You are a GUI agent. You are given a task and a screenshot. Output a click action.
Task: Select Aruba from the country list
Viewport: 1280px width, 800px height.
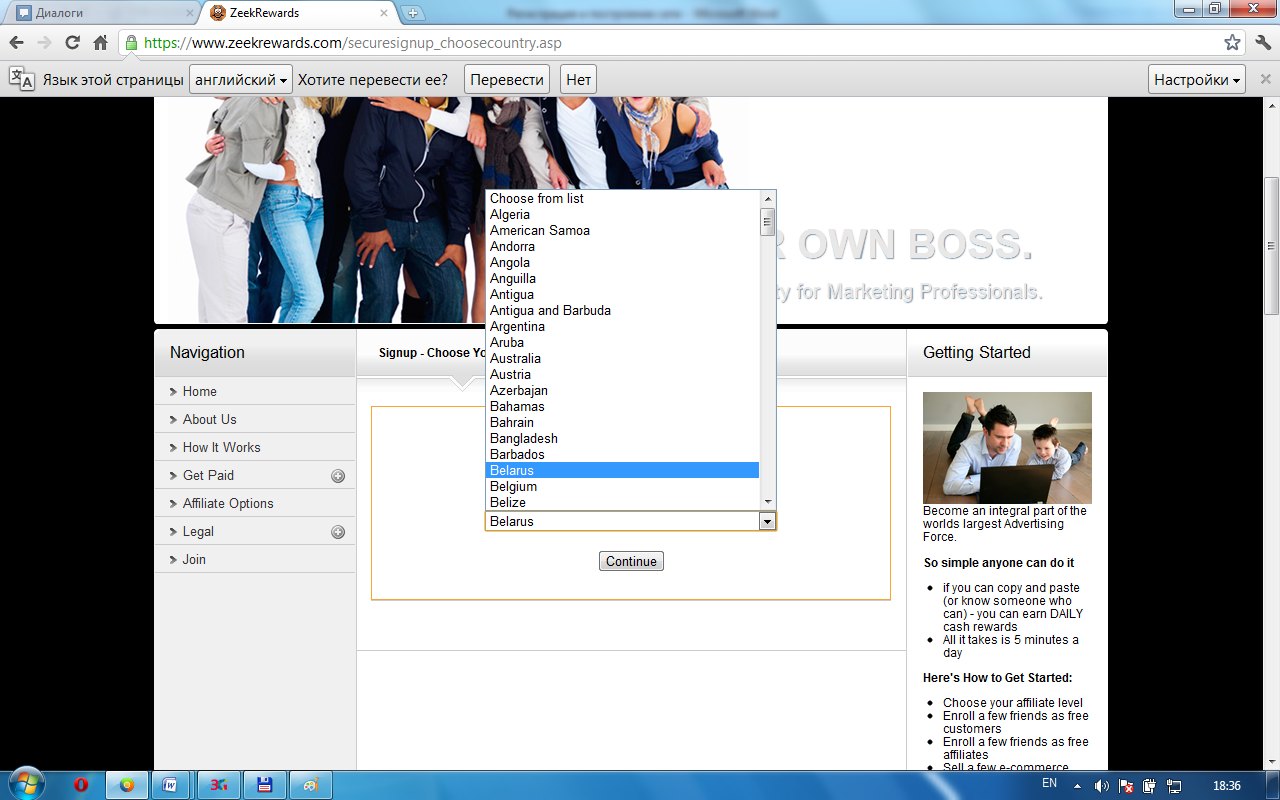(622, 342)
